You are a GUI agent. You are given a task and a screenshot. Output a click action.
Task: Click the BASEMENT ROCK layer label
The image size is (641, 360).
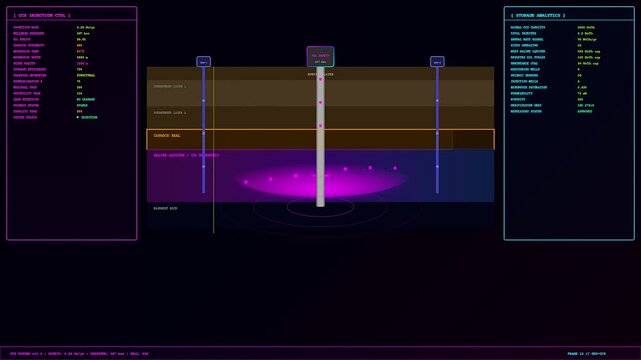(x=166, y=208)
